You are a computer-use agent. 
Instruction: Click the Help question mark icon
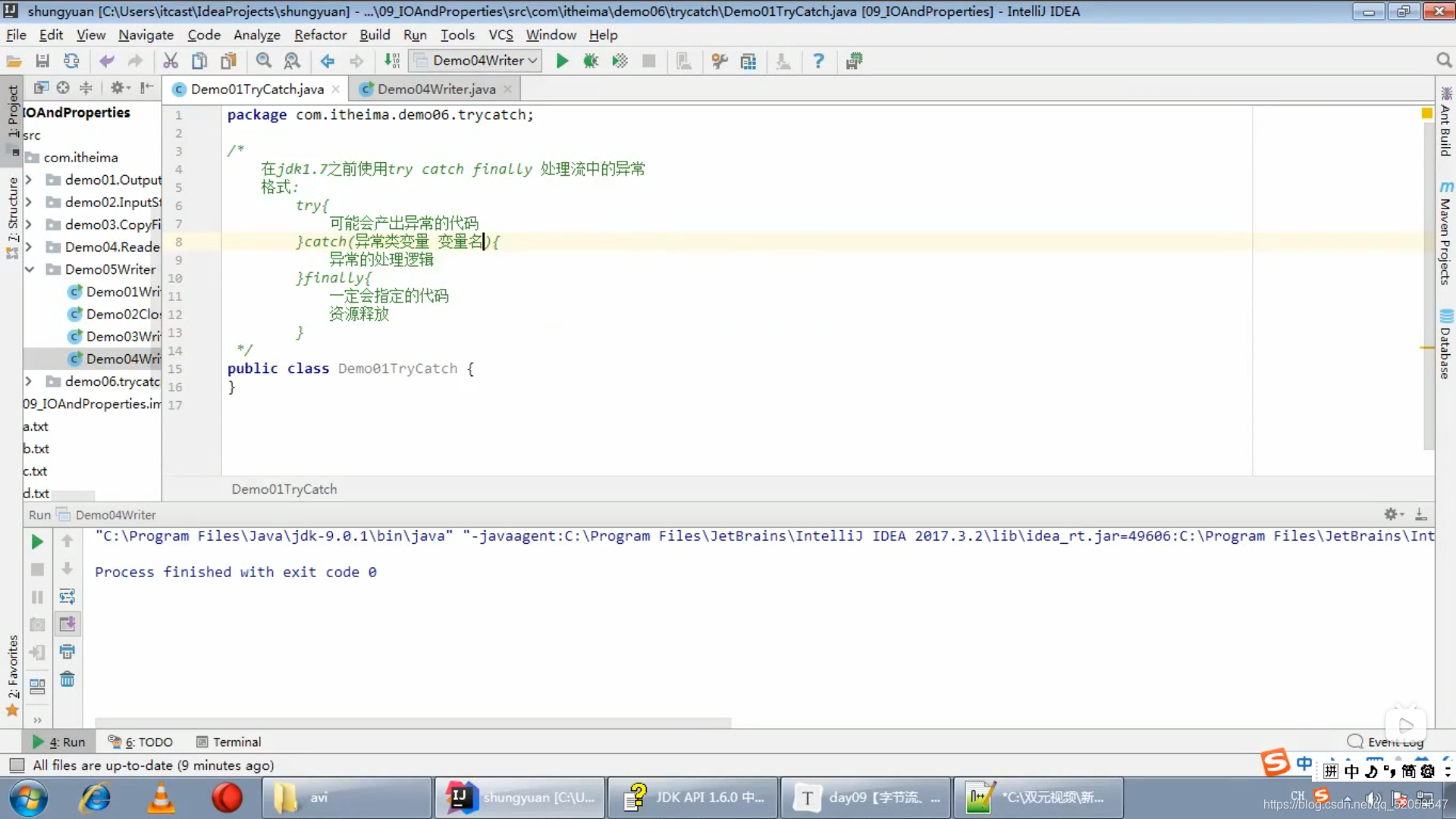pos(818,61)
